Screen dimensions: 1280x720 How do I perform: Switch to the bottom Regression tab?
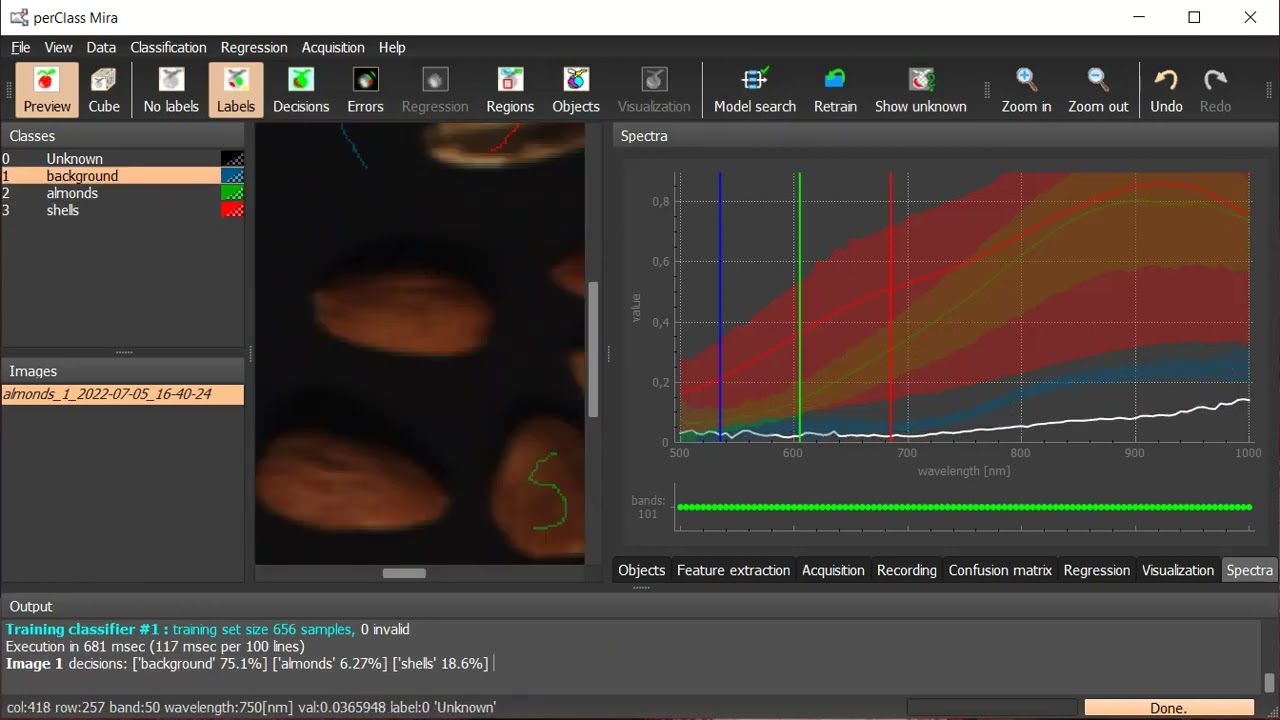point(1096,570)
